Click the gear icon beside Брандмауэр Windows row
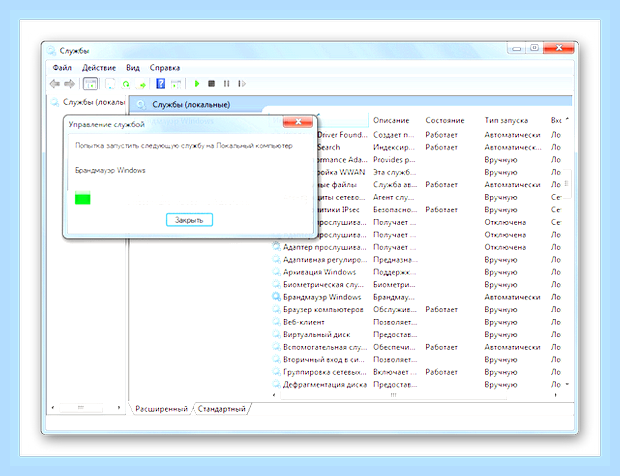620x476 pixels. click(276, 297)
